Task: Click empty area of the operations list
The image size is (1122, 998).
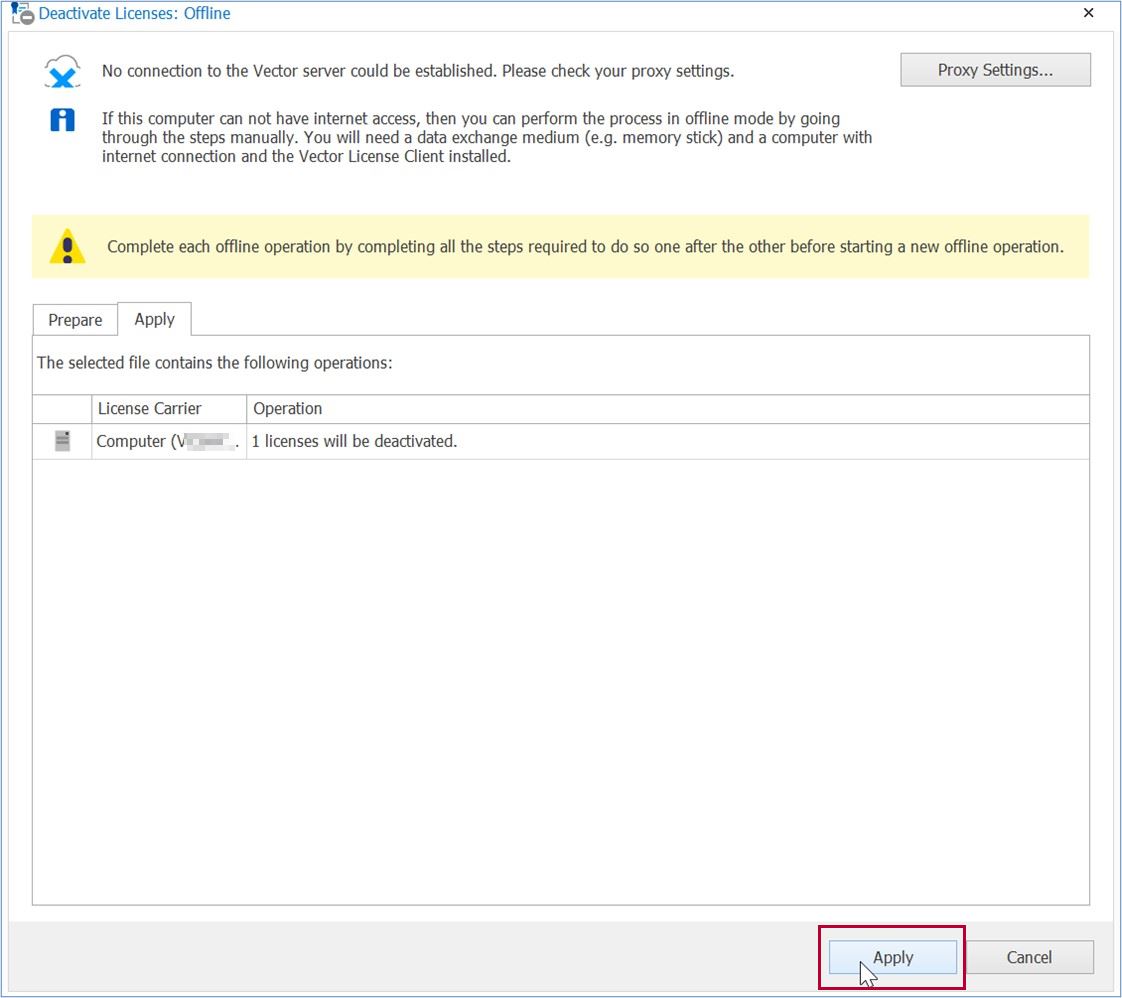Action: 560,680
